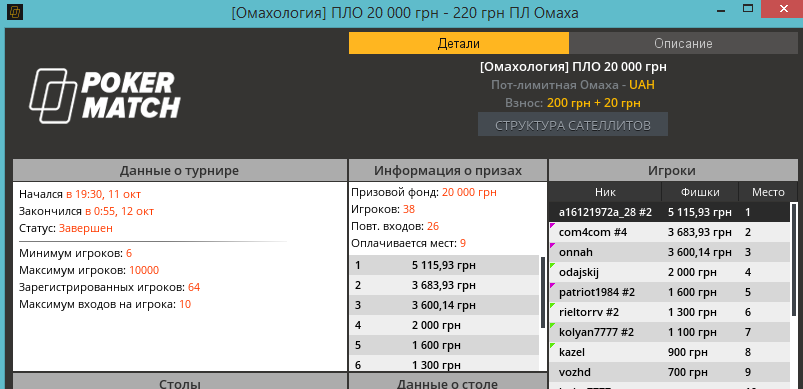Click prize row 1 with 5 115,93 грн

pos(444,265)
